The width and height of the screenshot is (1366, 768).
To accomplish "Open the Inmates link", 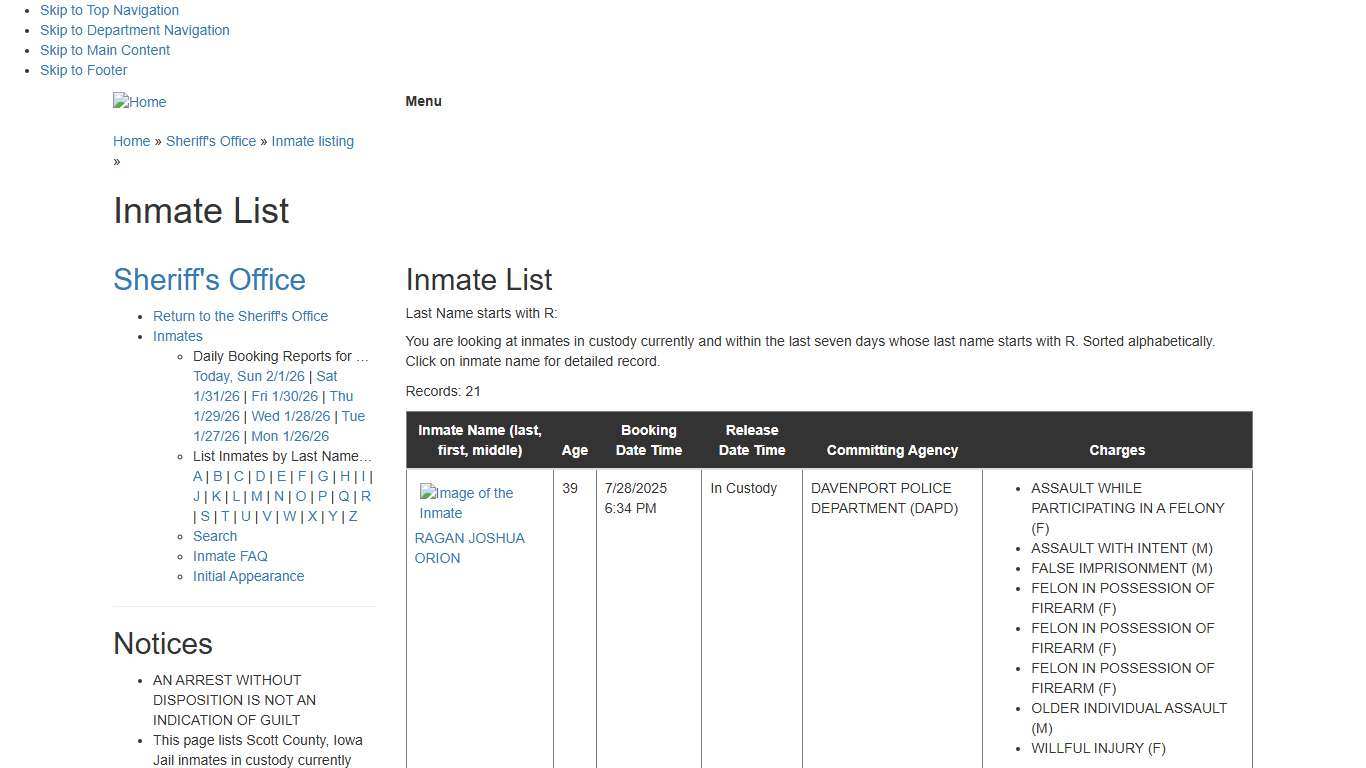I will 177,336.
